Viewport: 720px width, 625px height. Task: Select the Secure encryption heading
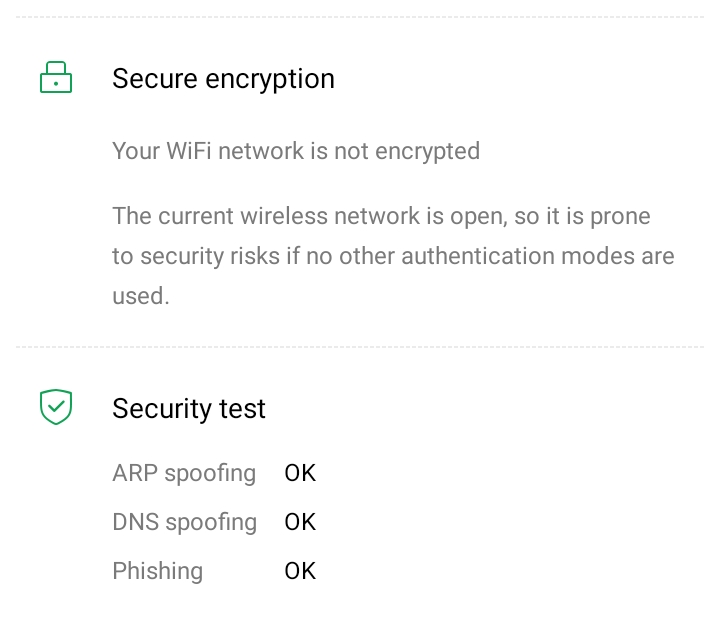[x=223, y=79]
